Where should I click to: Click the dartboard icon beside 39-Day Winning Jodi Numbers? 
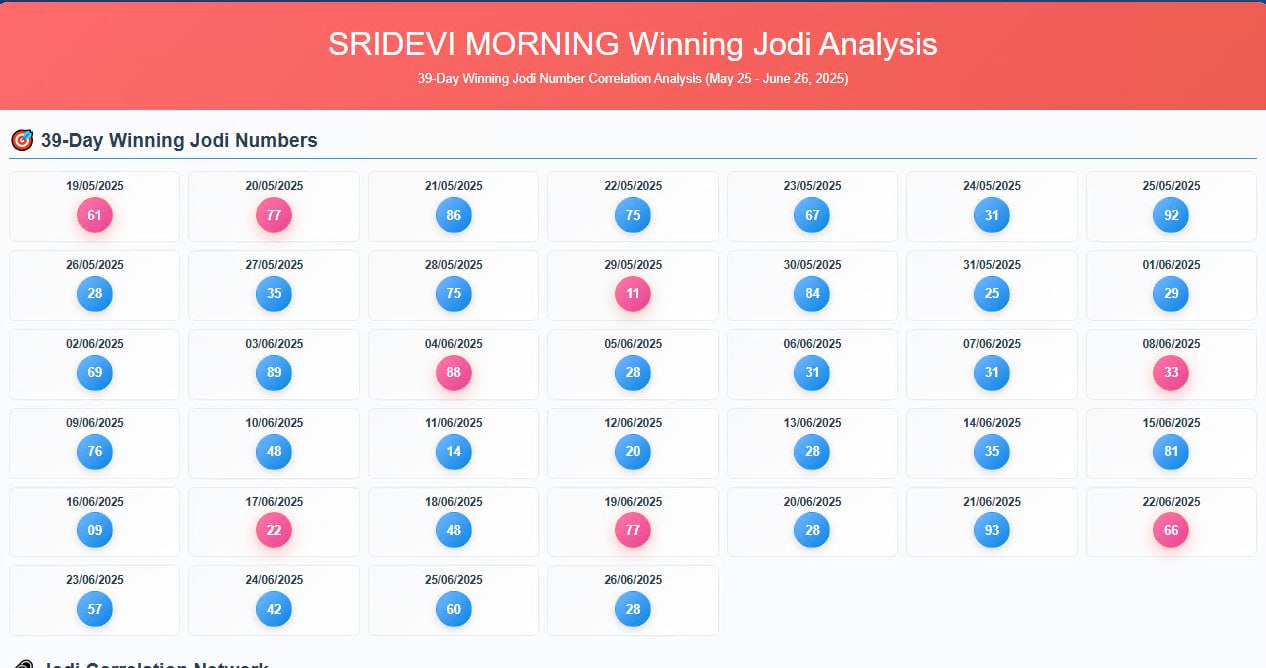(20, 140)
